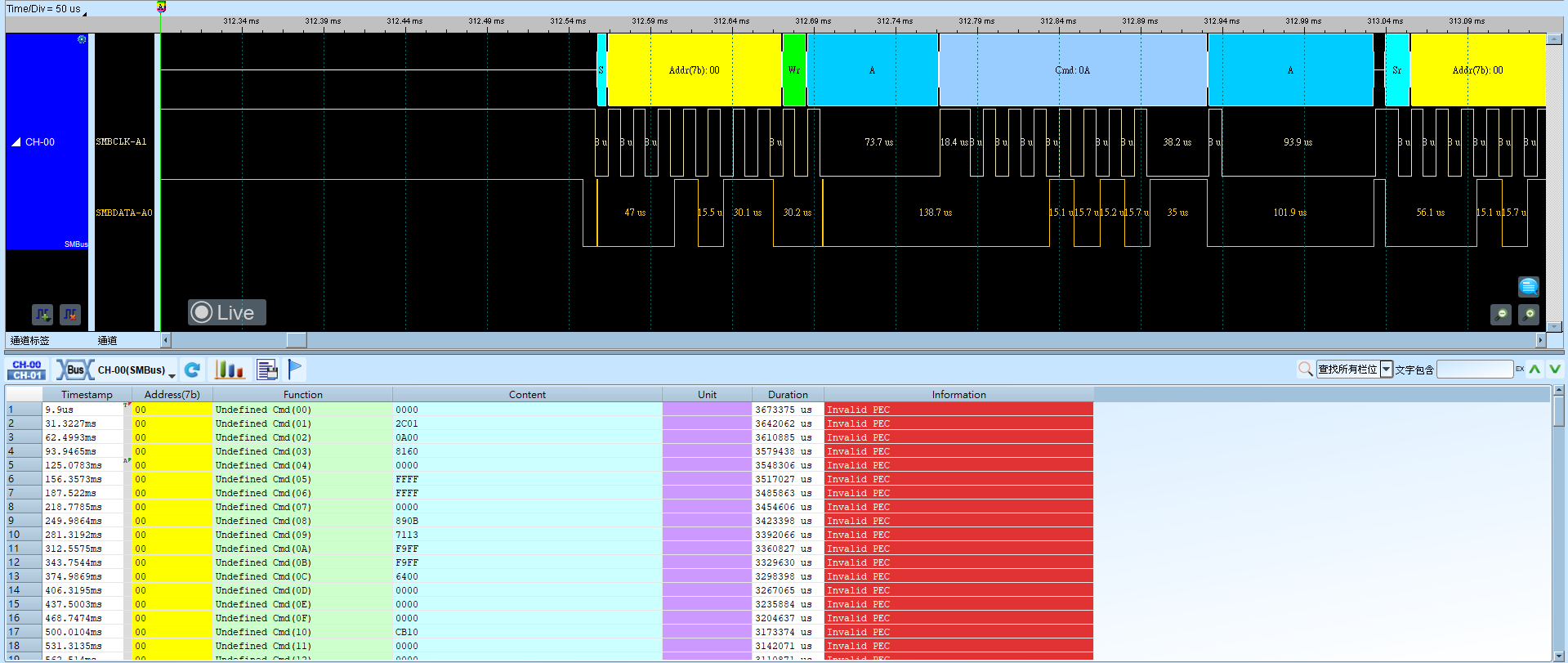Click the blue flag marker icon
Image resolution: width=1568 pixels, height=663 pixels.
[x=295, y=370]
